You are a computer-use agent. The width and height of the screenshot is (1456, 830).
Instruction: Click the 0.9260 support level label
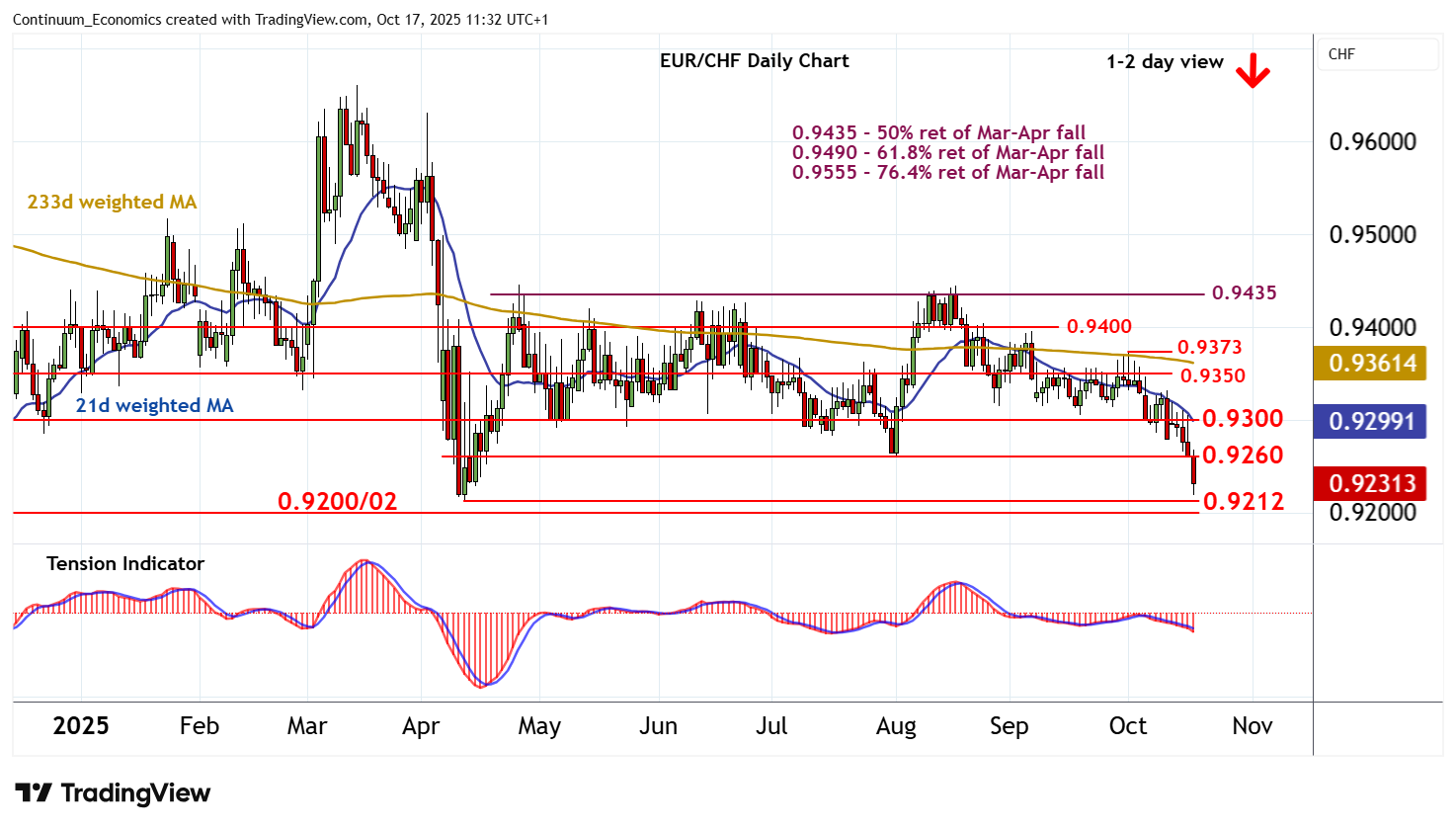click(x=1243, y=455)
